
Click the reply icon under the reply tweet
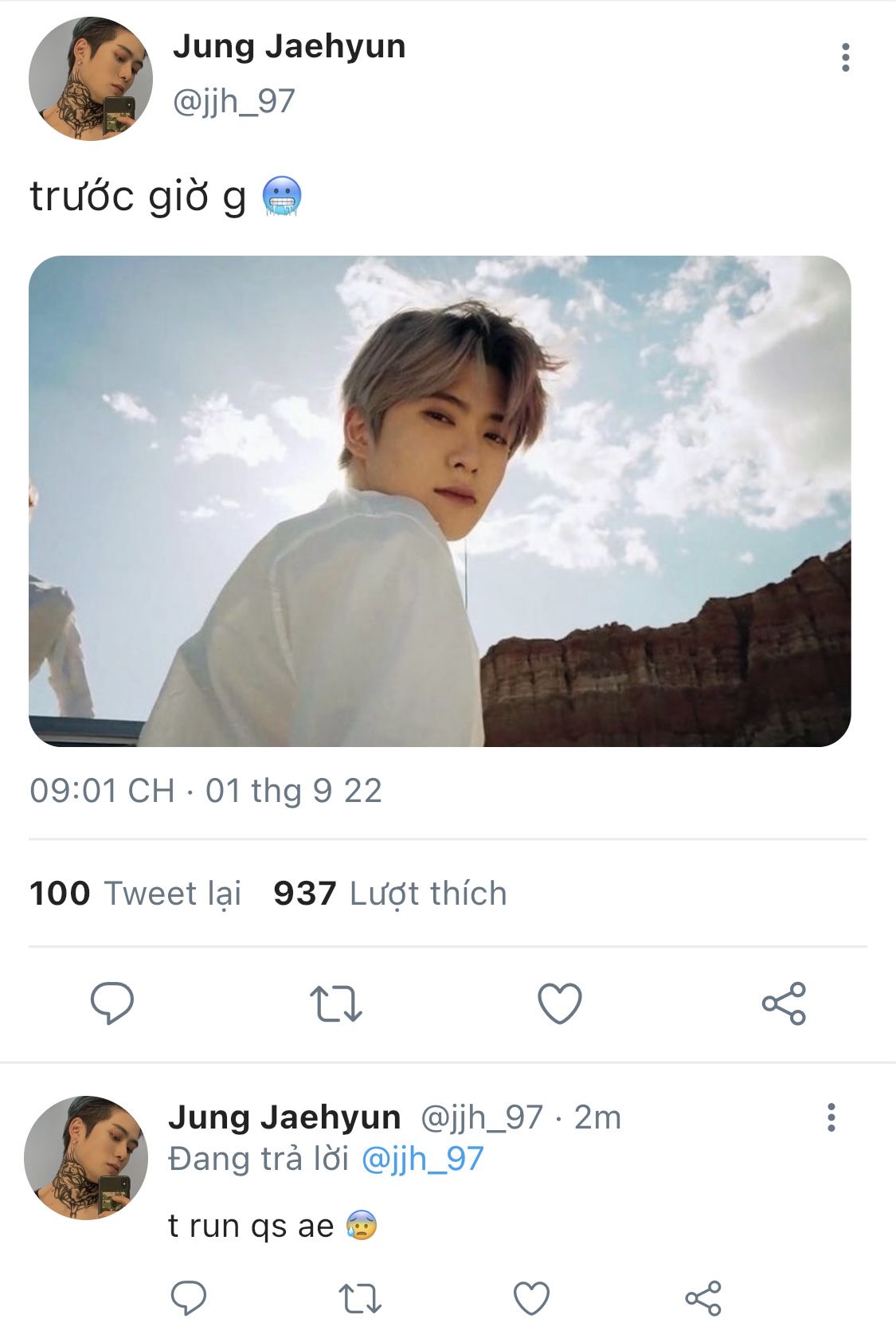coord(189,1298)
